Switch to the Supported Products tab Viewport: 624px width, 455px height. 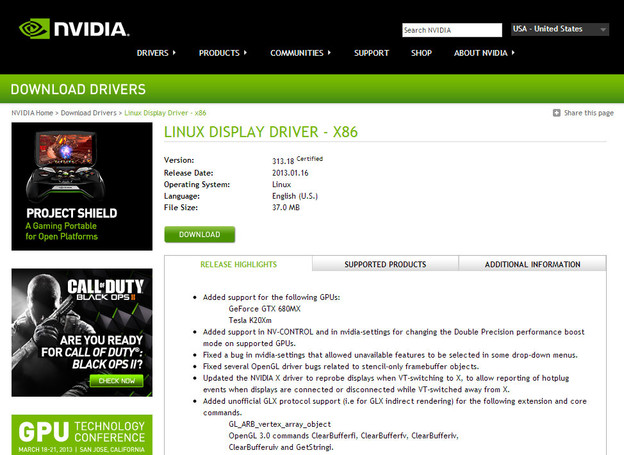pyautogui.click(x=385, y=264)
